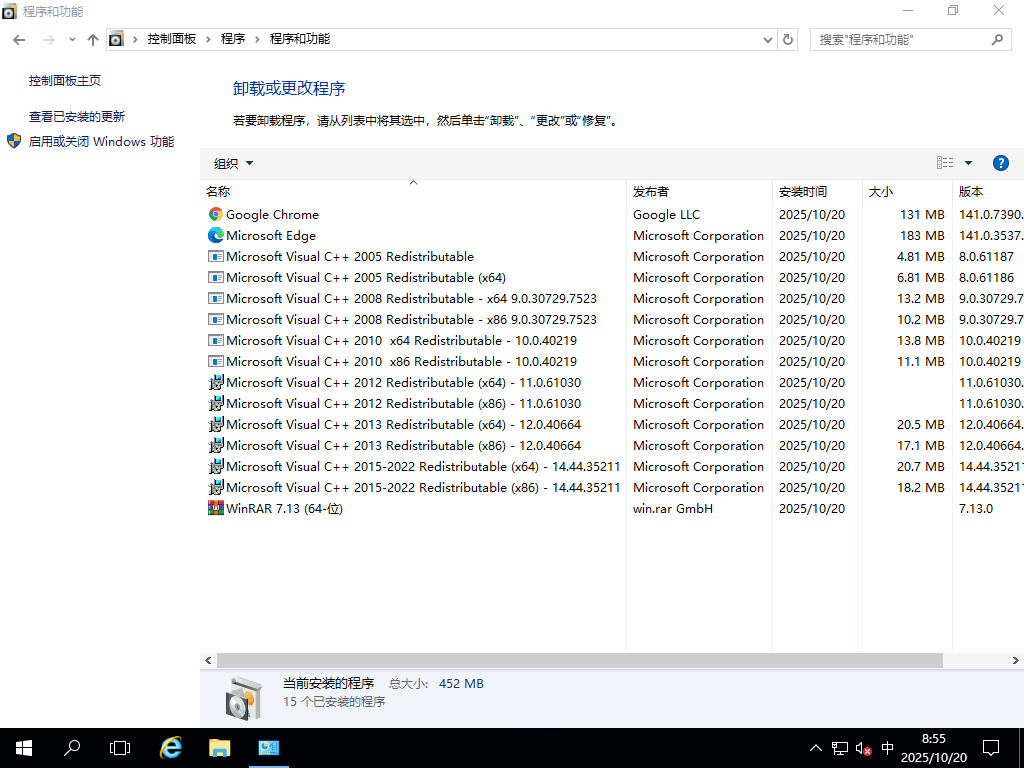
Task: Click the up-one-level arrow icon
Action: [93, 39]
